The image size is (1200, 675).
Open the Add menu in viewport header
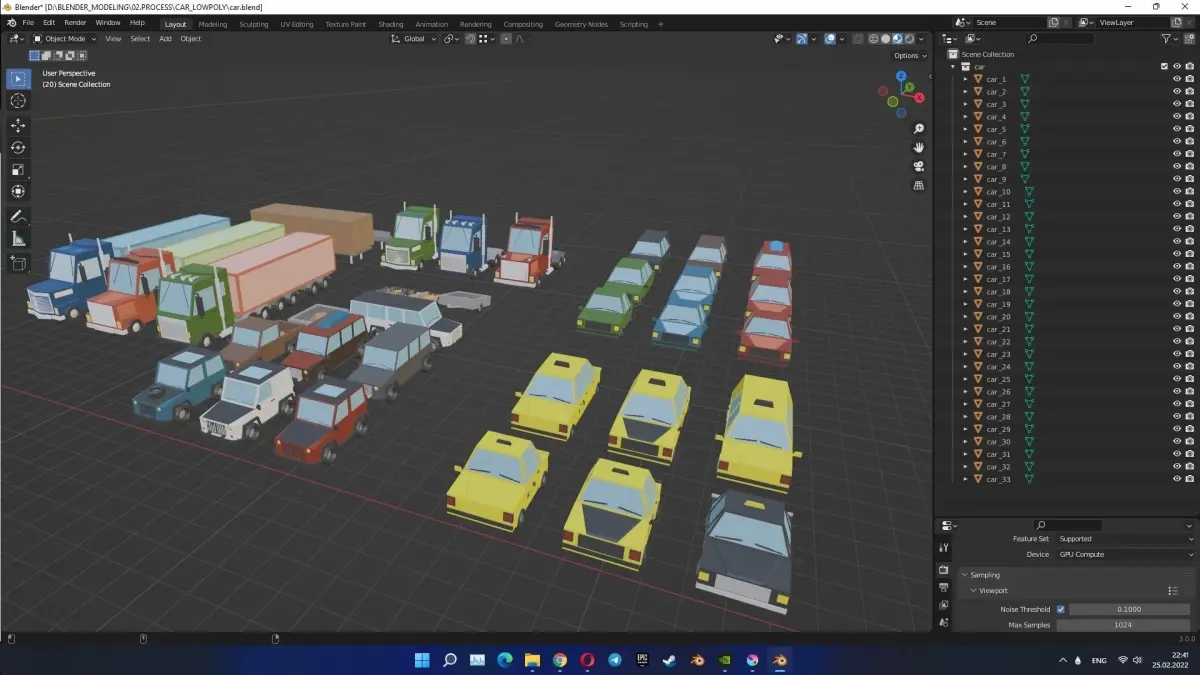pyautogui.click(x=165, y=39)
